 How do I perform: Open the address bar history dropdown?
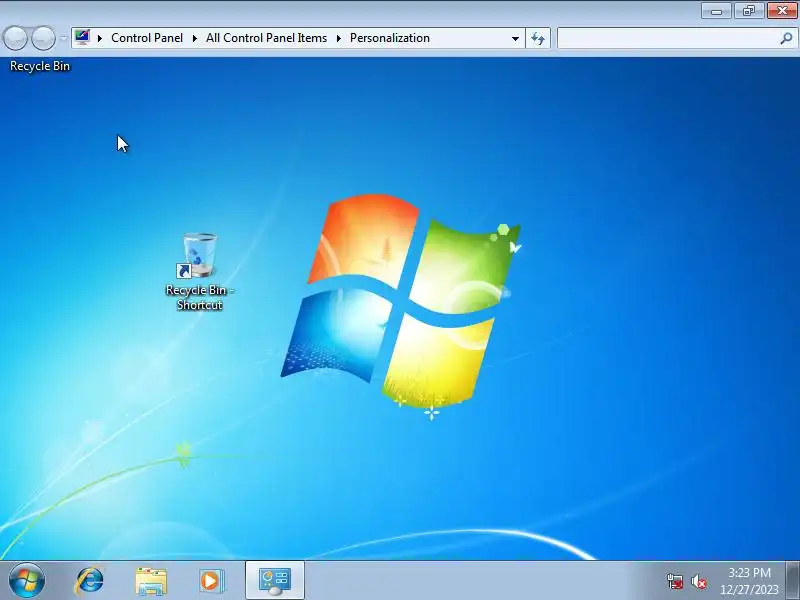515,39
